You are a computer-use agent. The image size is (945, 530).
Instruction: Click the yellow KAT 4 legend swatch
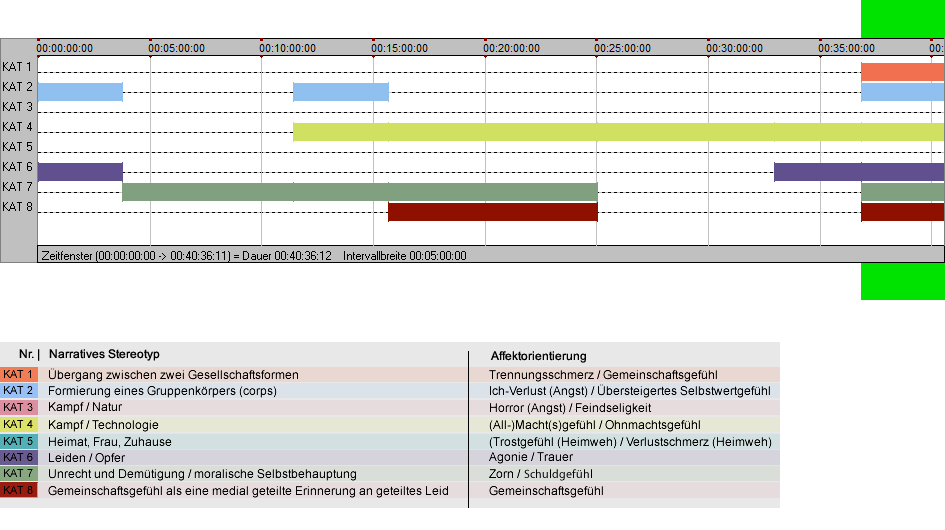pos(19,424)
